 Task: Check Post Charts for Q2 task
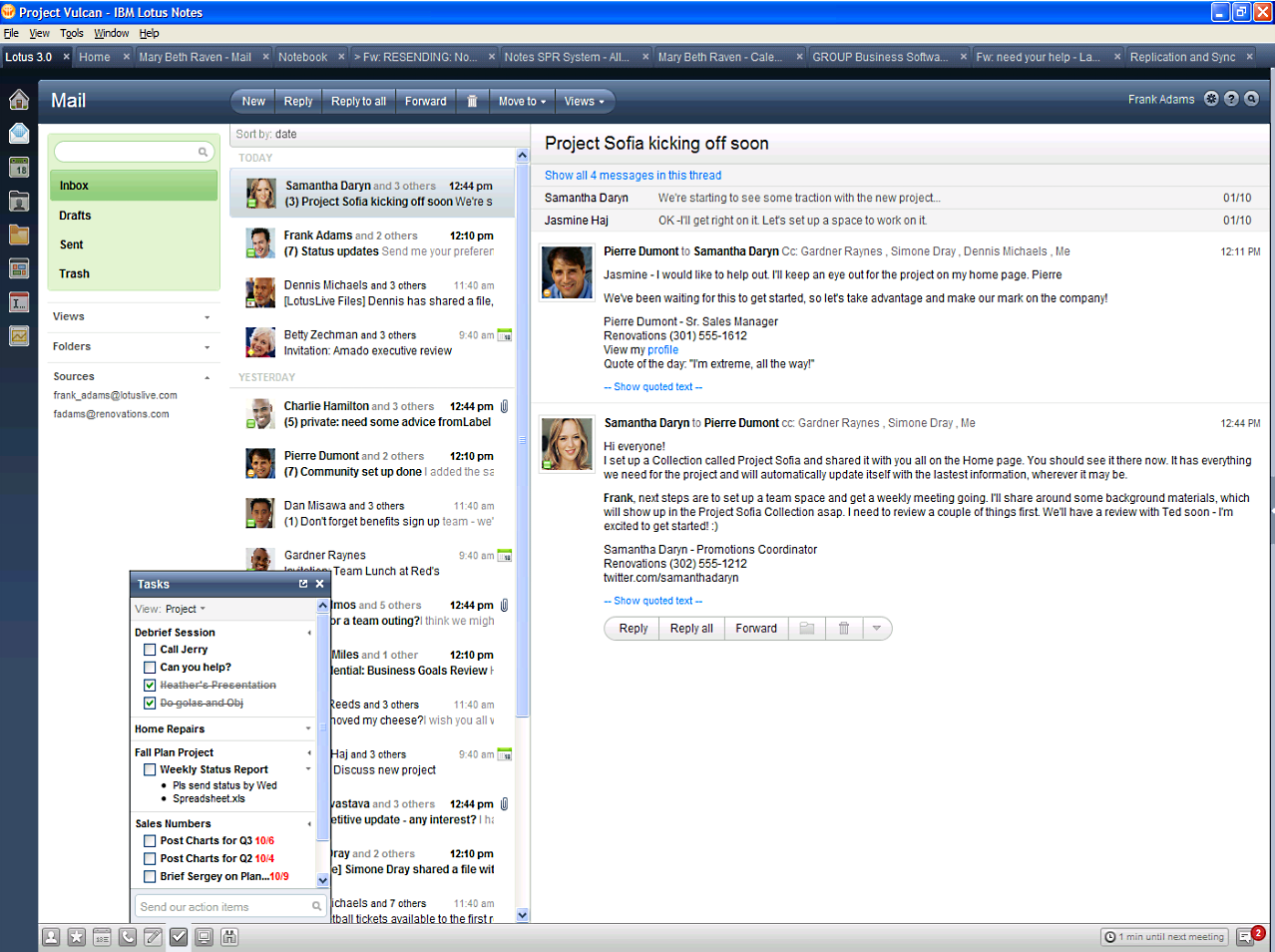(150, 859)
